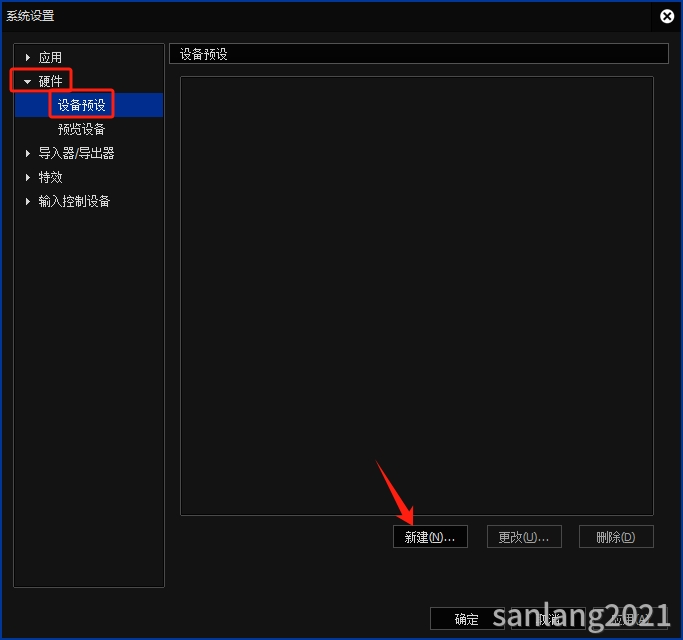
Task: Select 设备预设 in the settings tree
Action: (x=81, y=105)
